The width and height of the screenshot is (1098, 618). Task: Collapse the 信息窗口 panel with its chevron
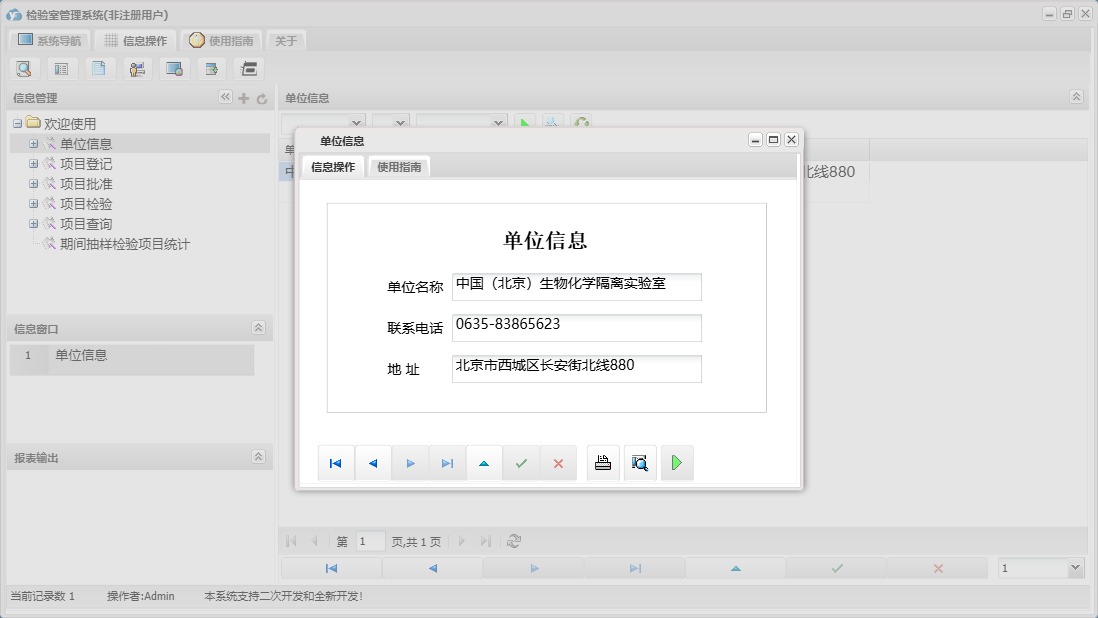click(257, 327)
